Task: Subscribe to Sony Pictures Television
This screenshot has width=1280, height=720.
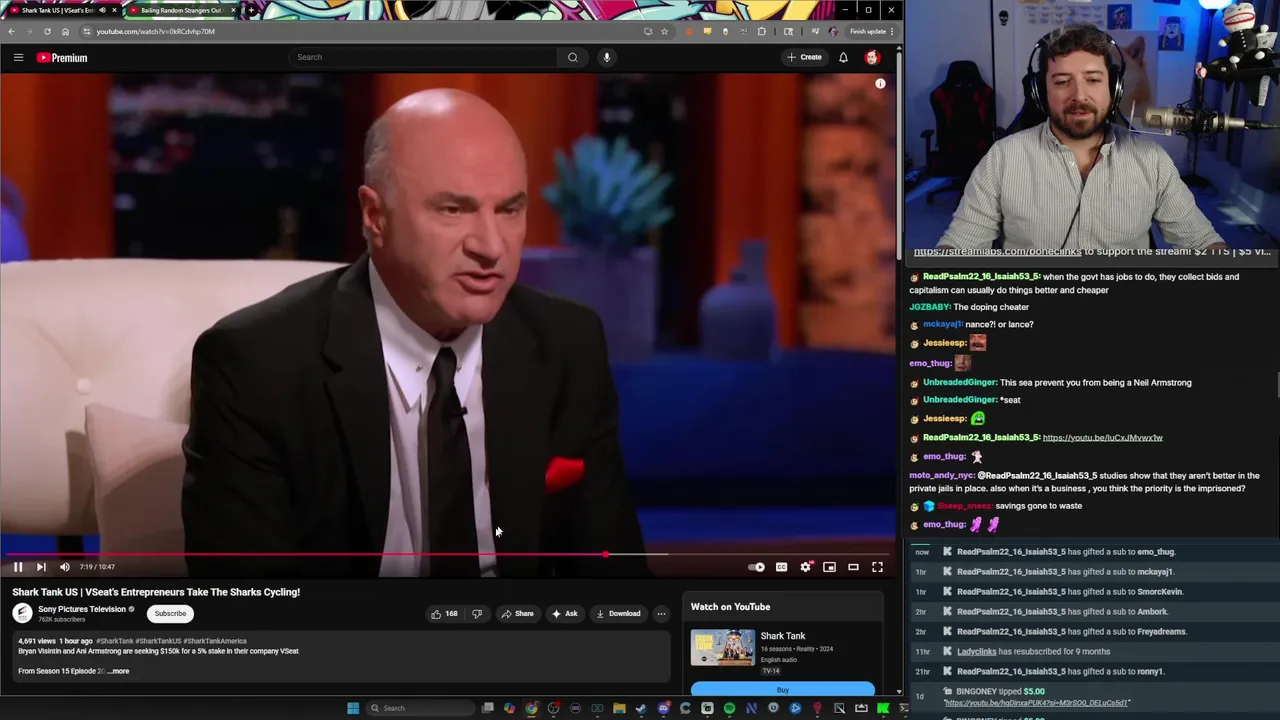Action: 170,614
